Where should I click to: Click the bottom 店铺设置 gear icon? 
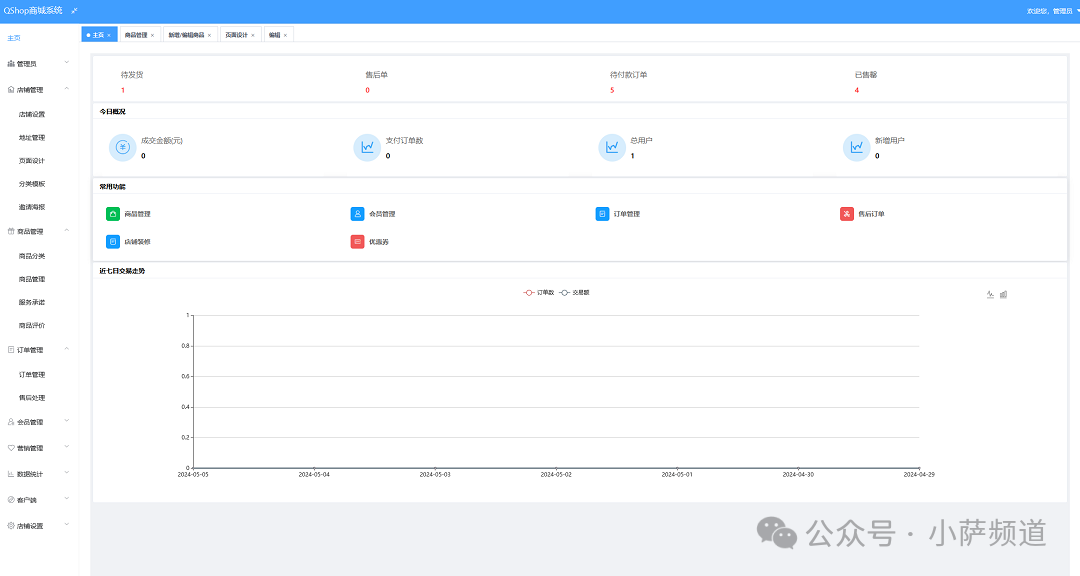tap(10, 526)
